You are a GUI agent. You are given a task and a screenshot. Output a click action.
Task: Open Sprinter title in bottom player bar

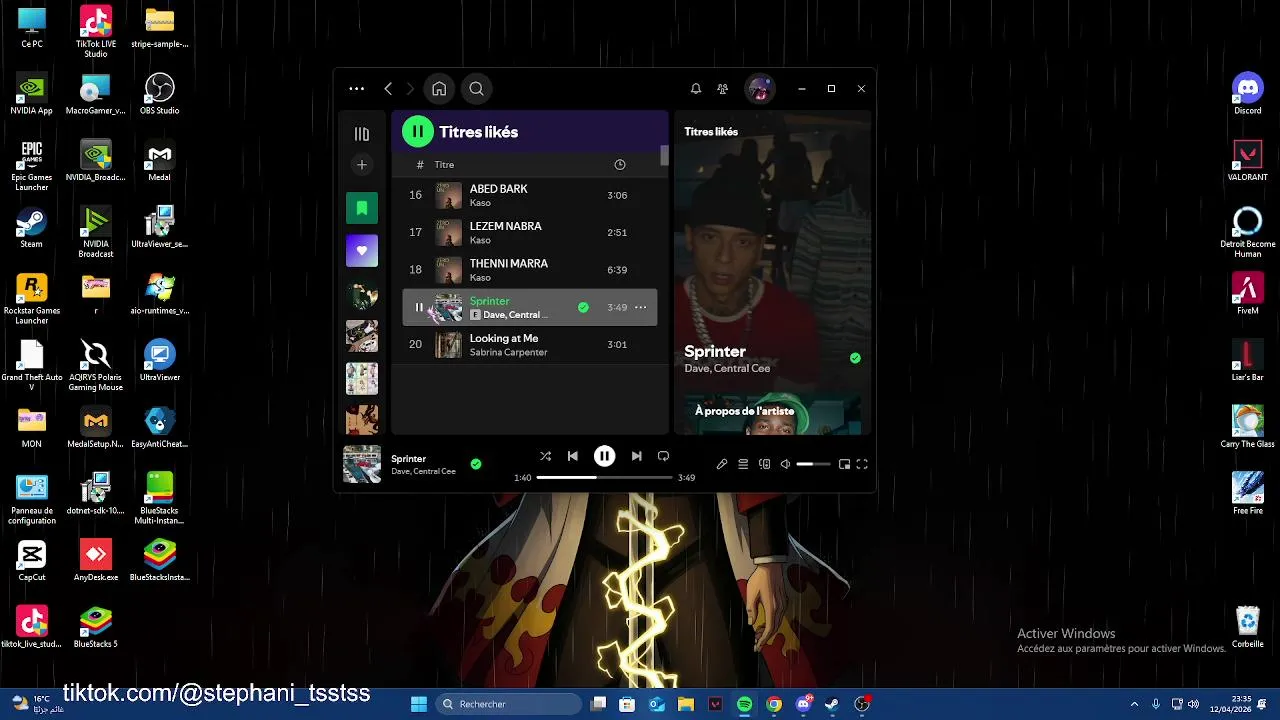point(408,459)
